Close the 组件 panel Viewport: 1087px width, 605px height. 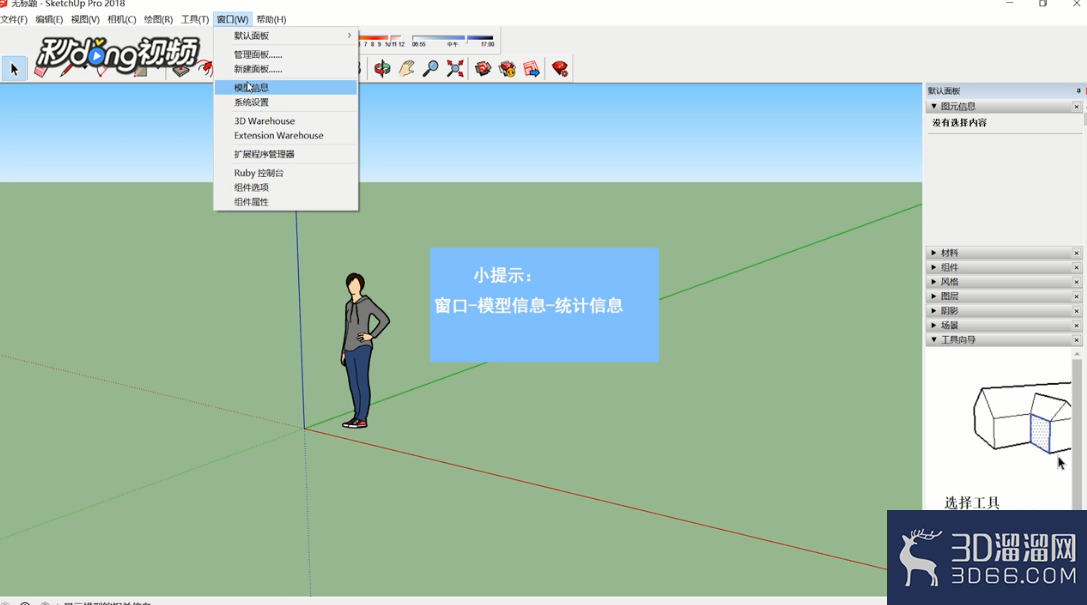(1077, 268)
